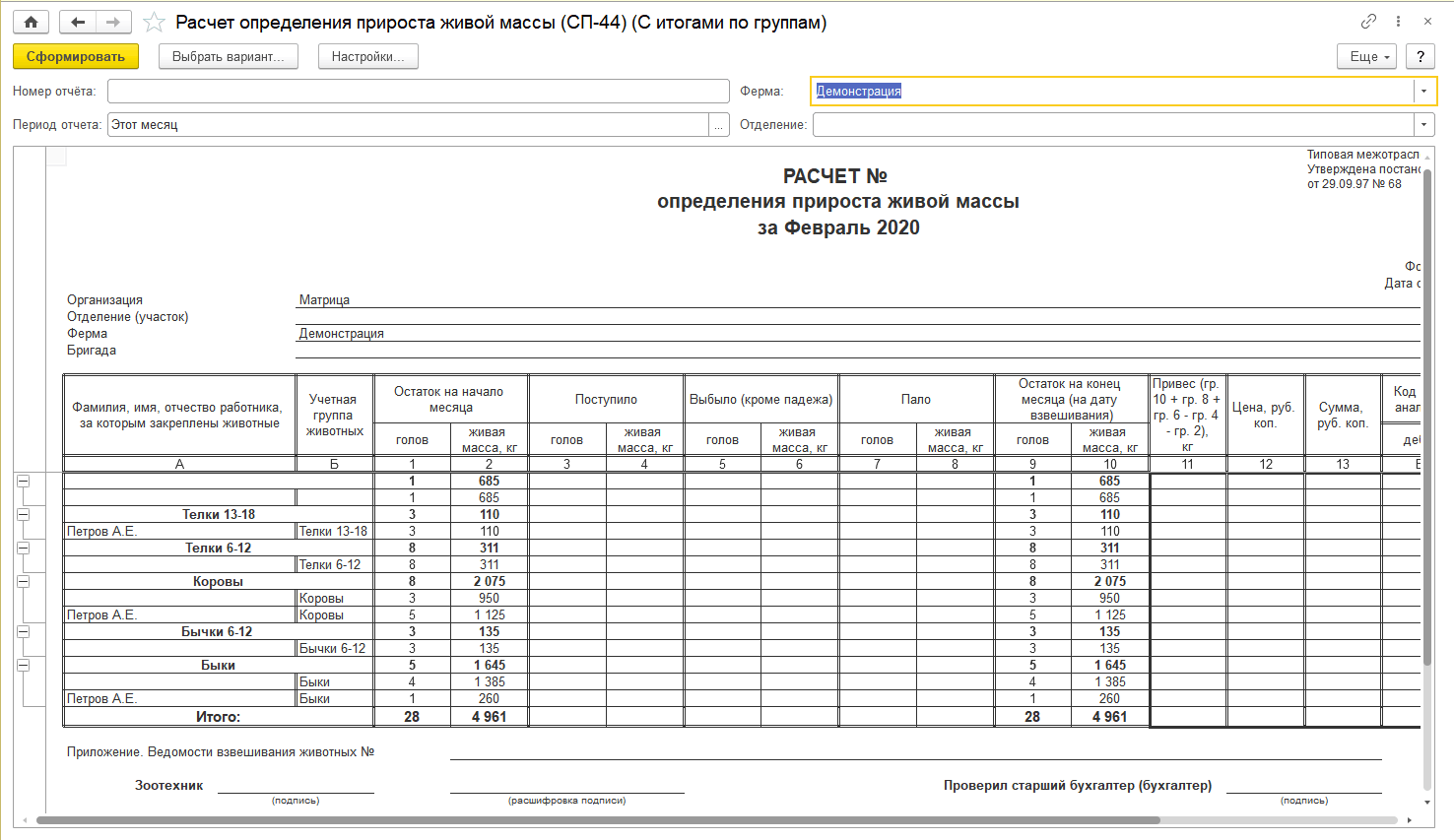Select the РАСЧЕТ № title text
The height and width of the screenshot is (840, 1454).
point(835,176)
